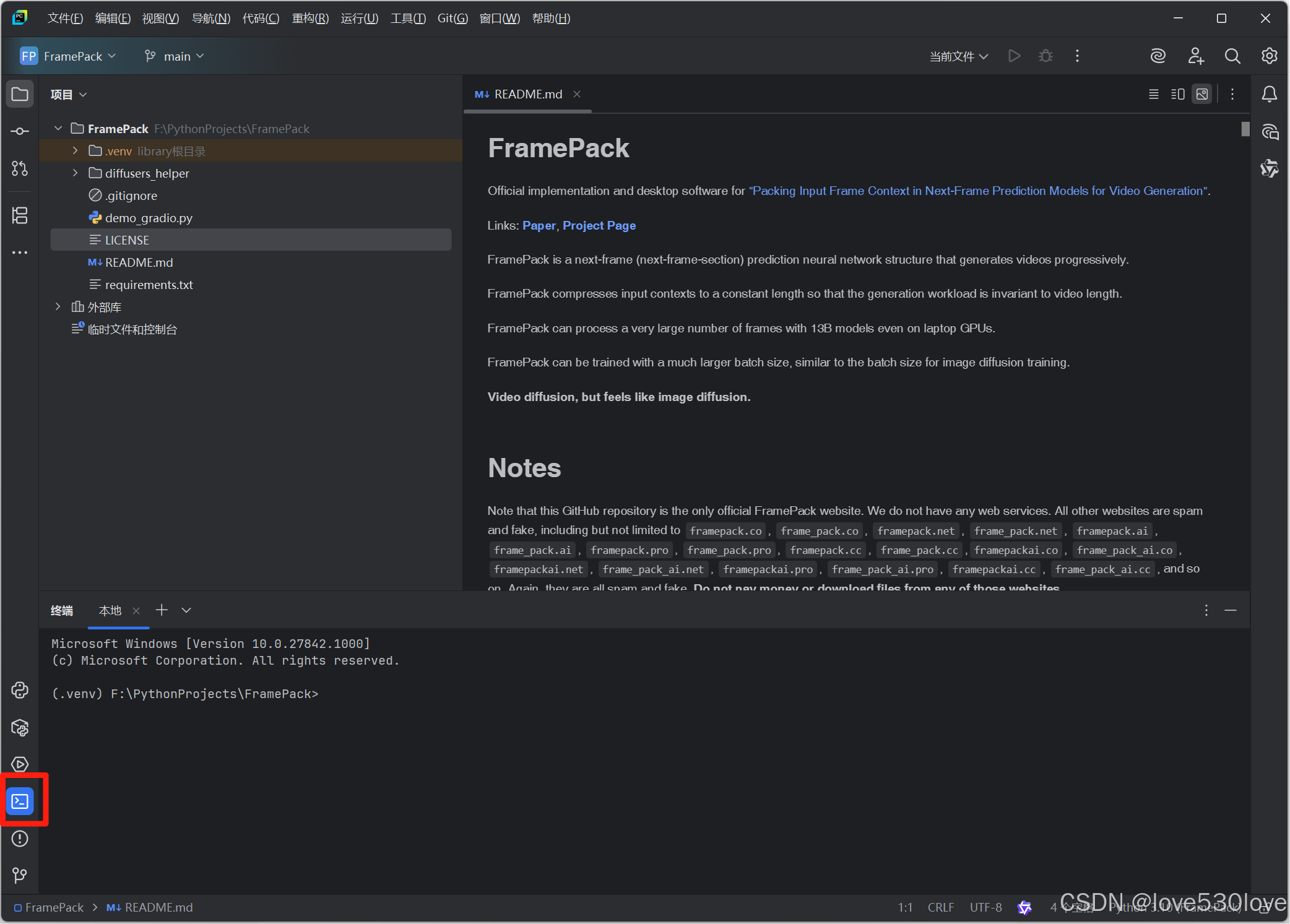Expand the .venv folder

coord(75,151)
